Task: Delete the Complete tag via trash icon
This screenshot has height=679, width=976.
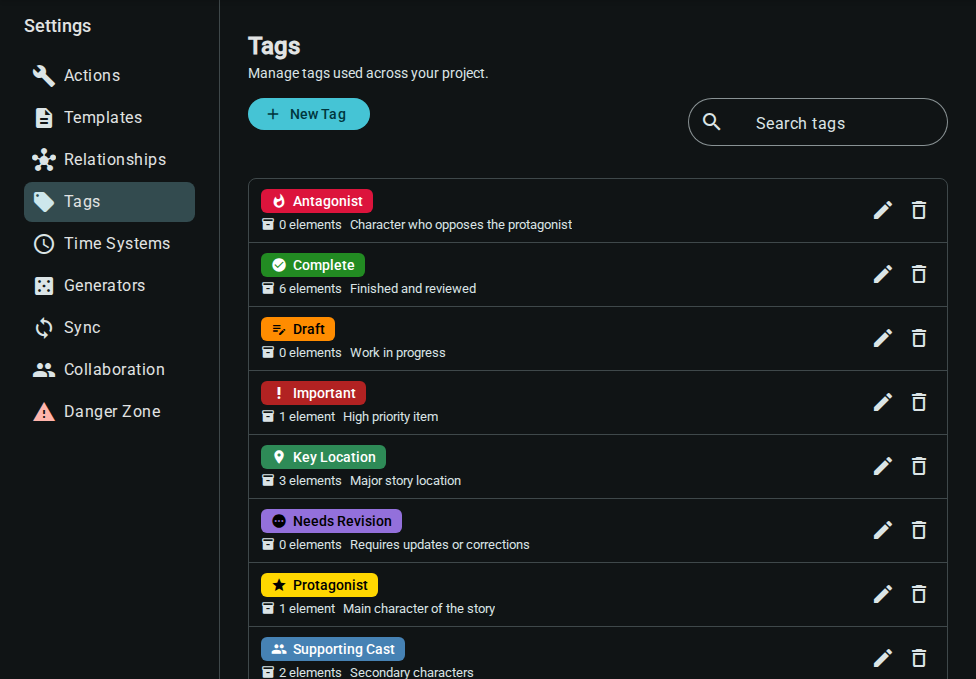Action: click(x=919, y=274)
